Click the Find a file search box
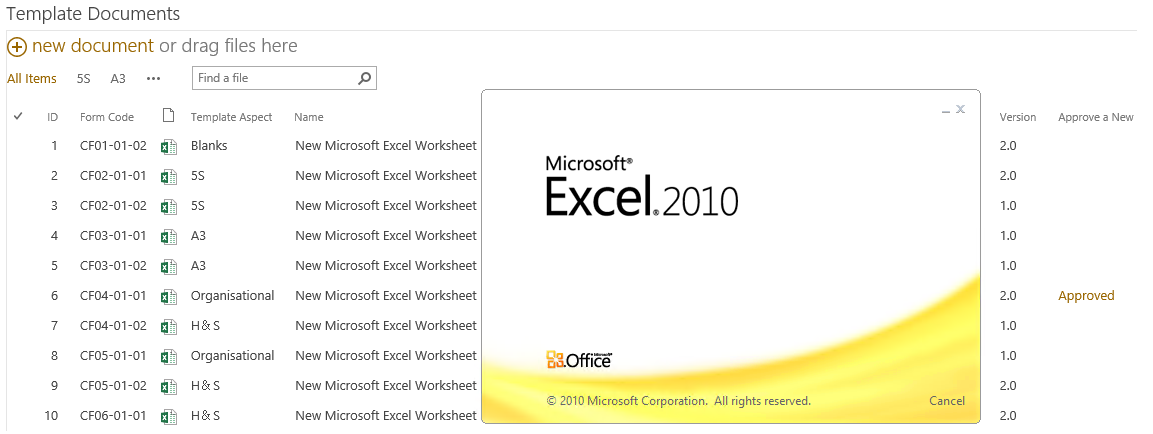 click(x=274, y=78)
